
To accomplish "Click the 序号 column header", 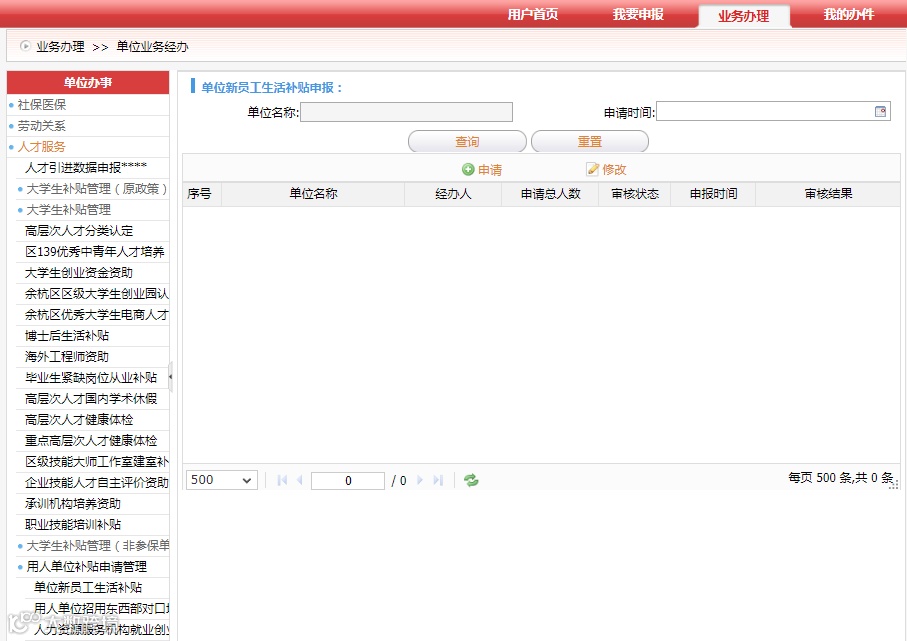I will click(201, 194).
